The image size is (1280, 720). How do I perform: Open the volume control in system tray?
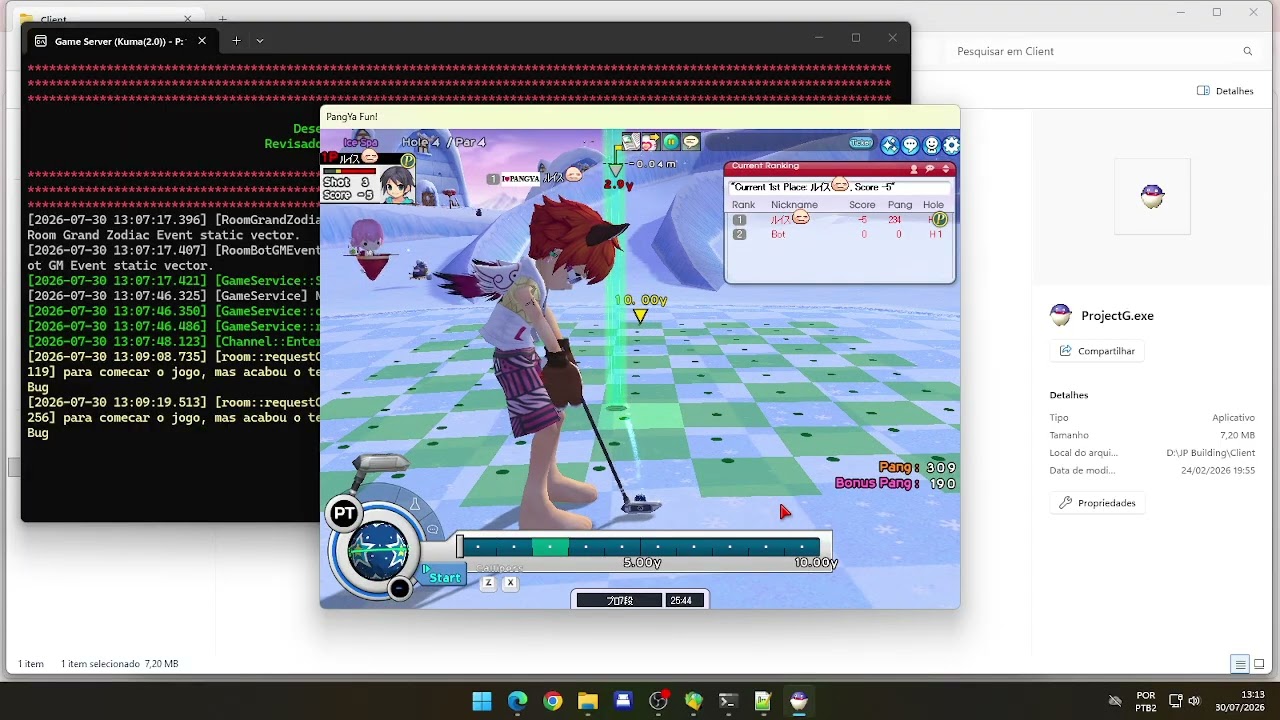[1195, 701]
